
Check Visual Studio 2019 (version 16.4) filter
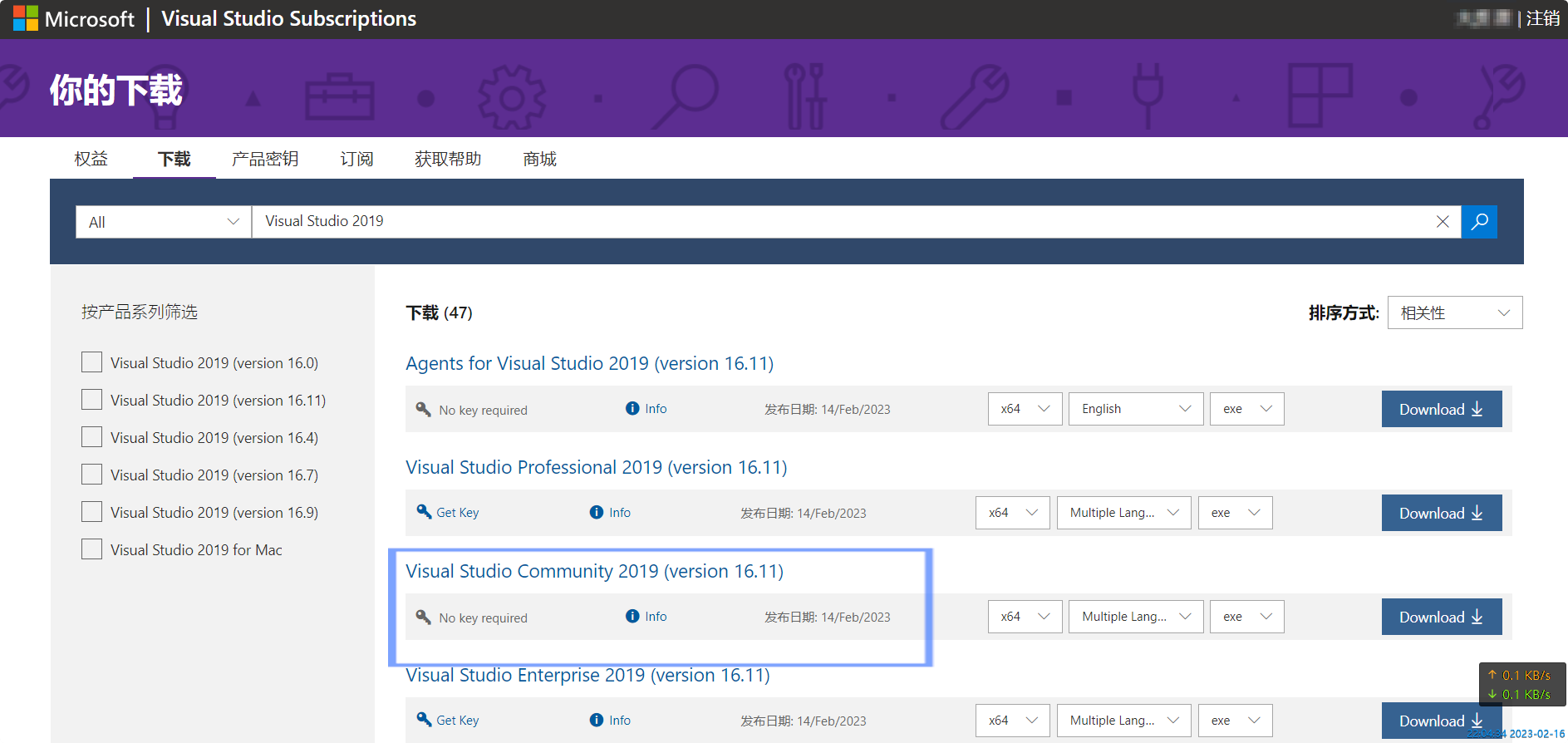coord(92,437)
